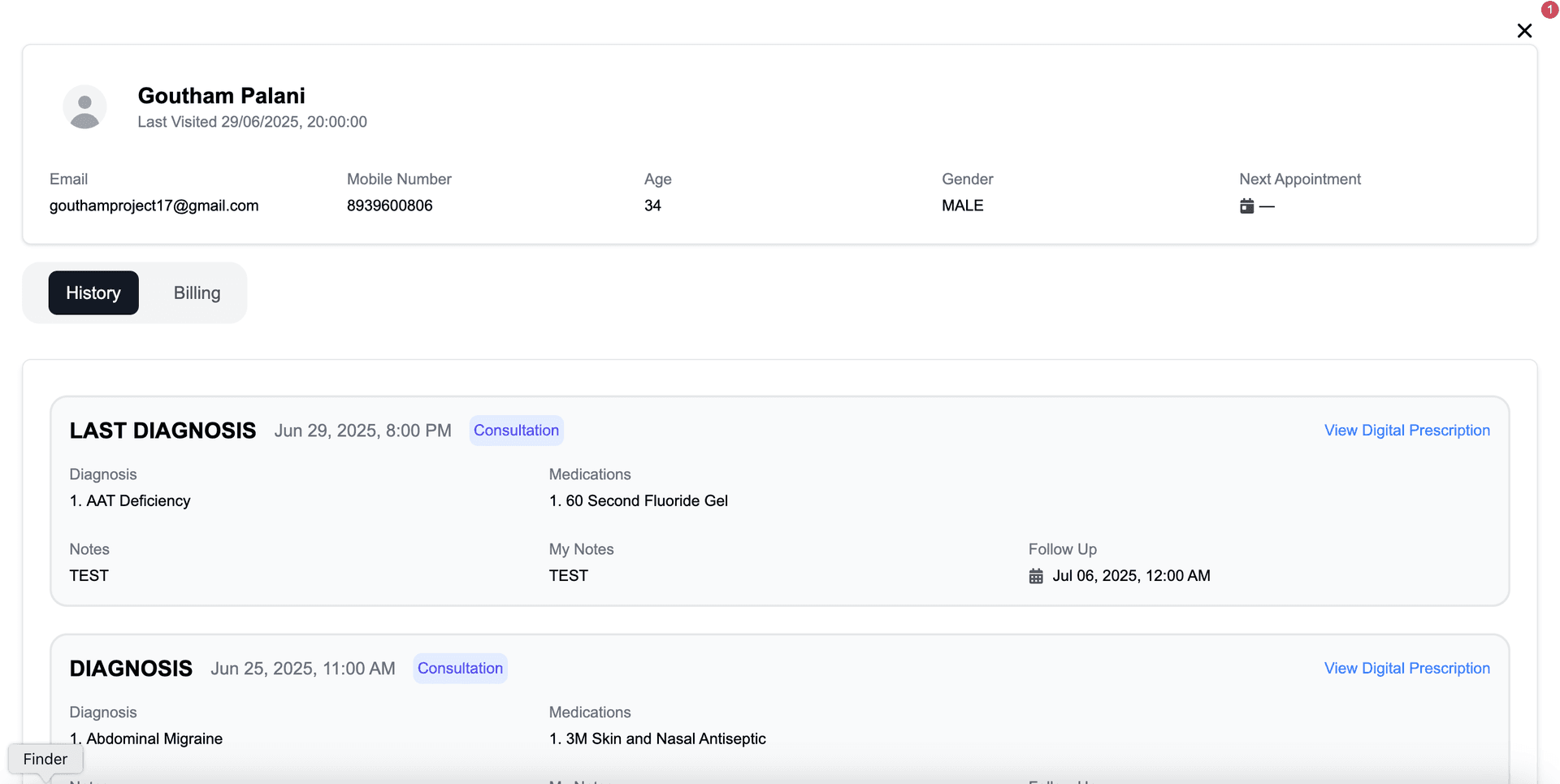
Task: Click the Next Appointment calendar icon
Action: [1246, 206]
